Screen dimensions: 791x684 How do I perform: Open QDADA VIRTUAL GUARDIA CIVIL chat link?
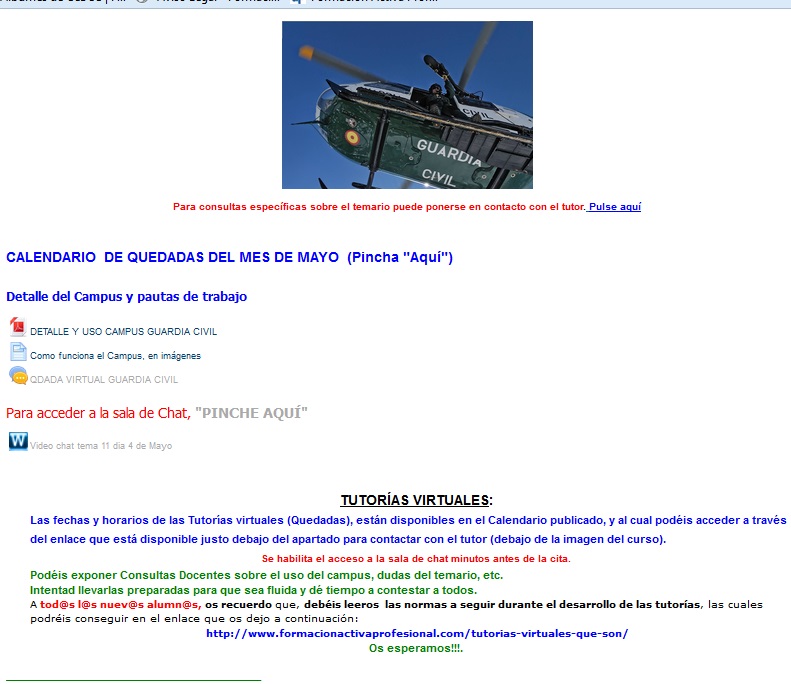pos(104,379)
